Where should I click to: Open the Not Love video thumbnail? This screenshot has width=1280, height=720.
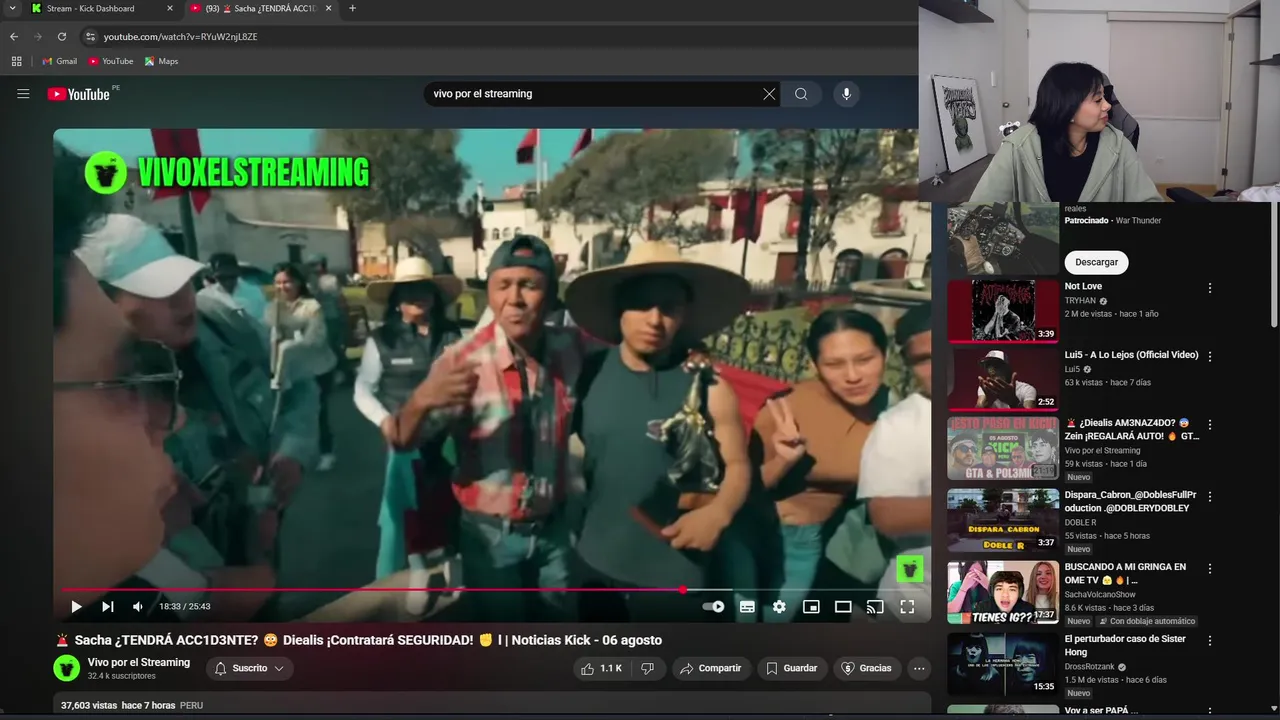[1003, 311]
